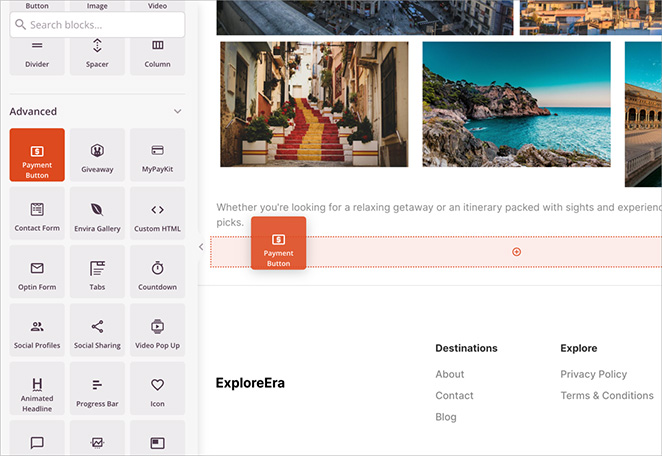Add the Countdown block
Image resolution: width=662 pixels, height=456 pixels.
(x=157, y=273)
